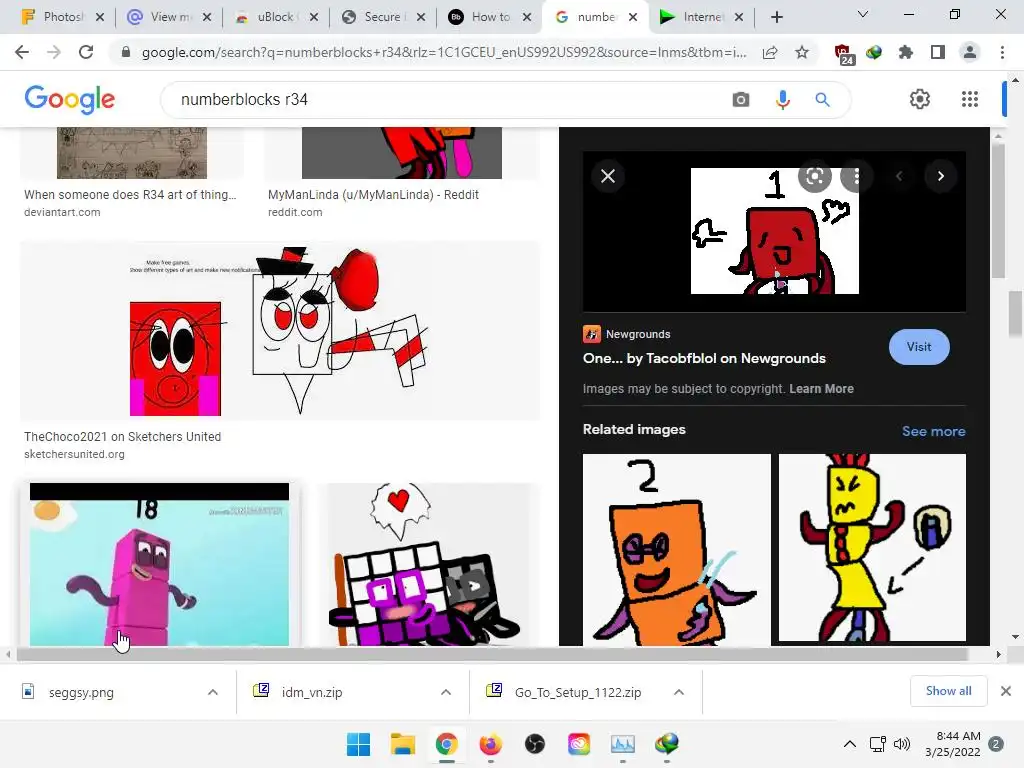Share this page from the address bar
The image size is (1024, 768).
click(x=770, y=52)
